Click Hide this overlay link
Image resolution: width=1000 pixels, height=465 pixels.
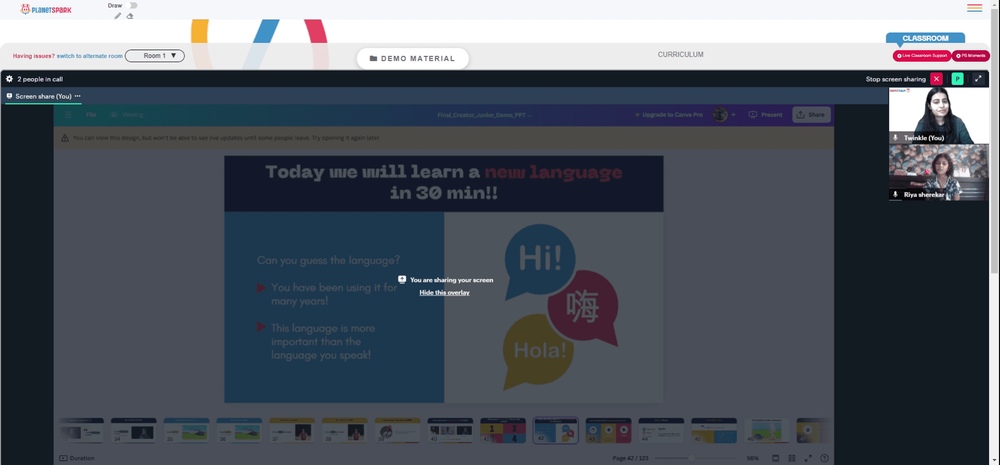pos(445,293)
